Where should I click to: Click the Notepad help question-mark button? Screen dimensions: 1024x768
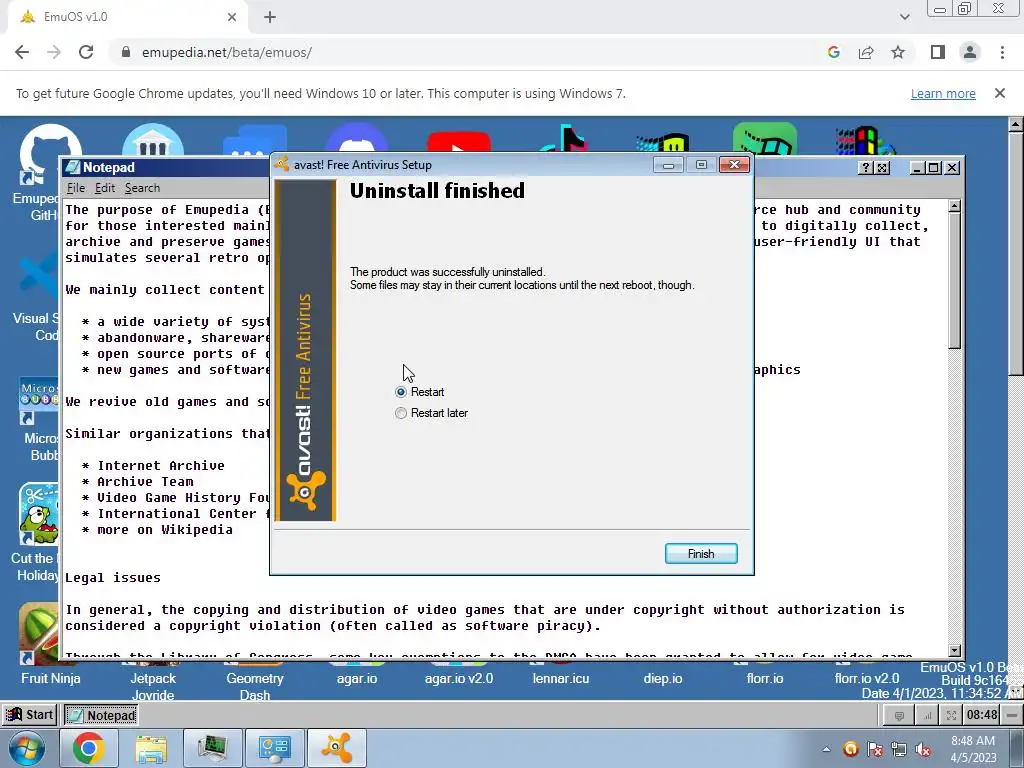tap(865, 168)
